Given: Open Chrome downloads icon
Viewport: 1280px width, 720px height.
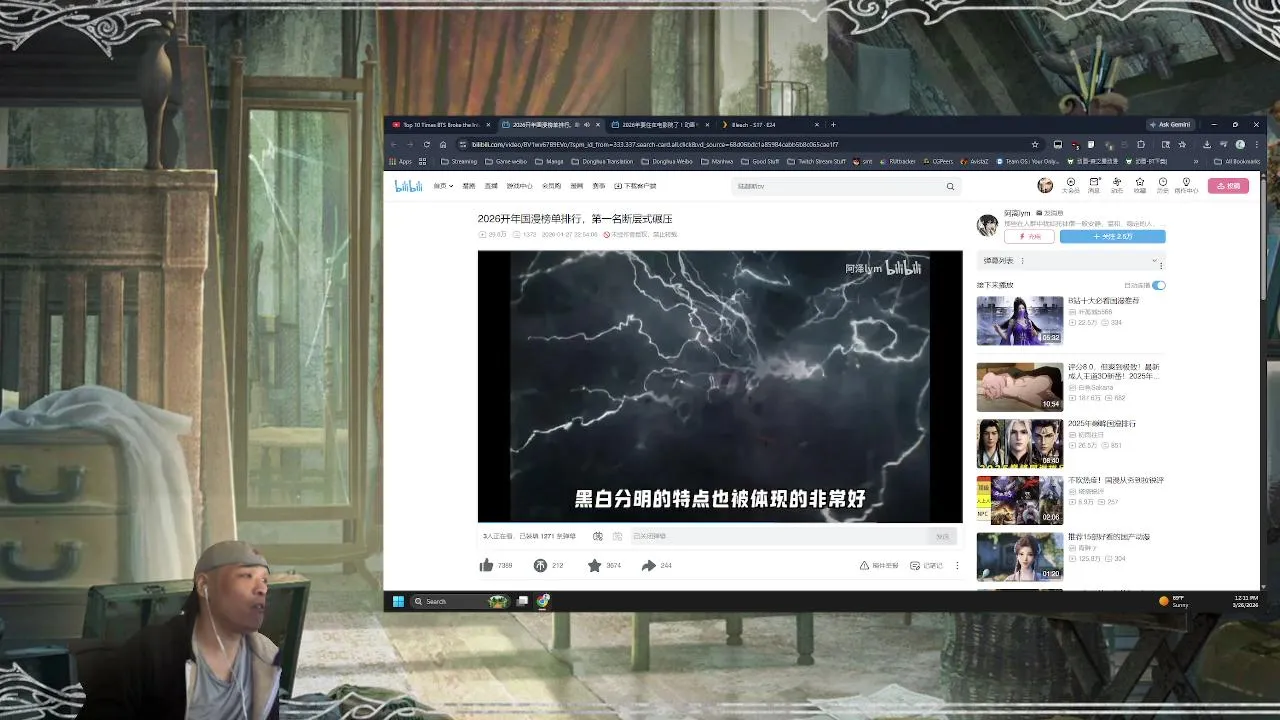Looking at the screenshot, I should [x=1207, y=144].
